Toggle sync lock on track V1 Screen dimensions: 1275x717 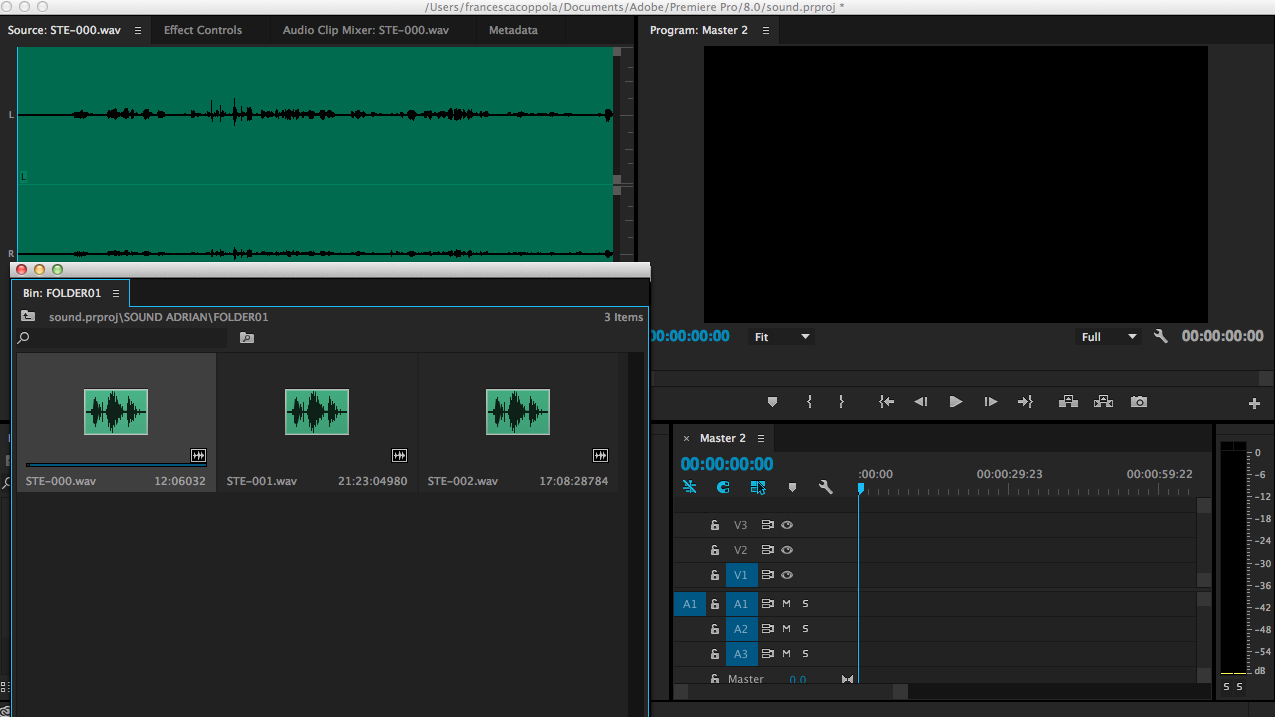[768, 575]
